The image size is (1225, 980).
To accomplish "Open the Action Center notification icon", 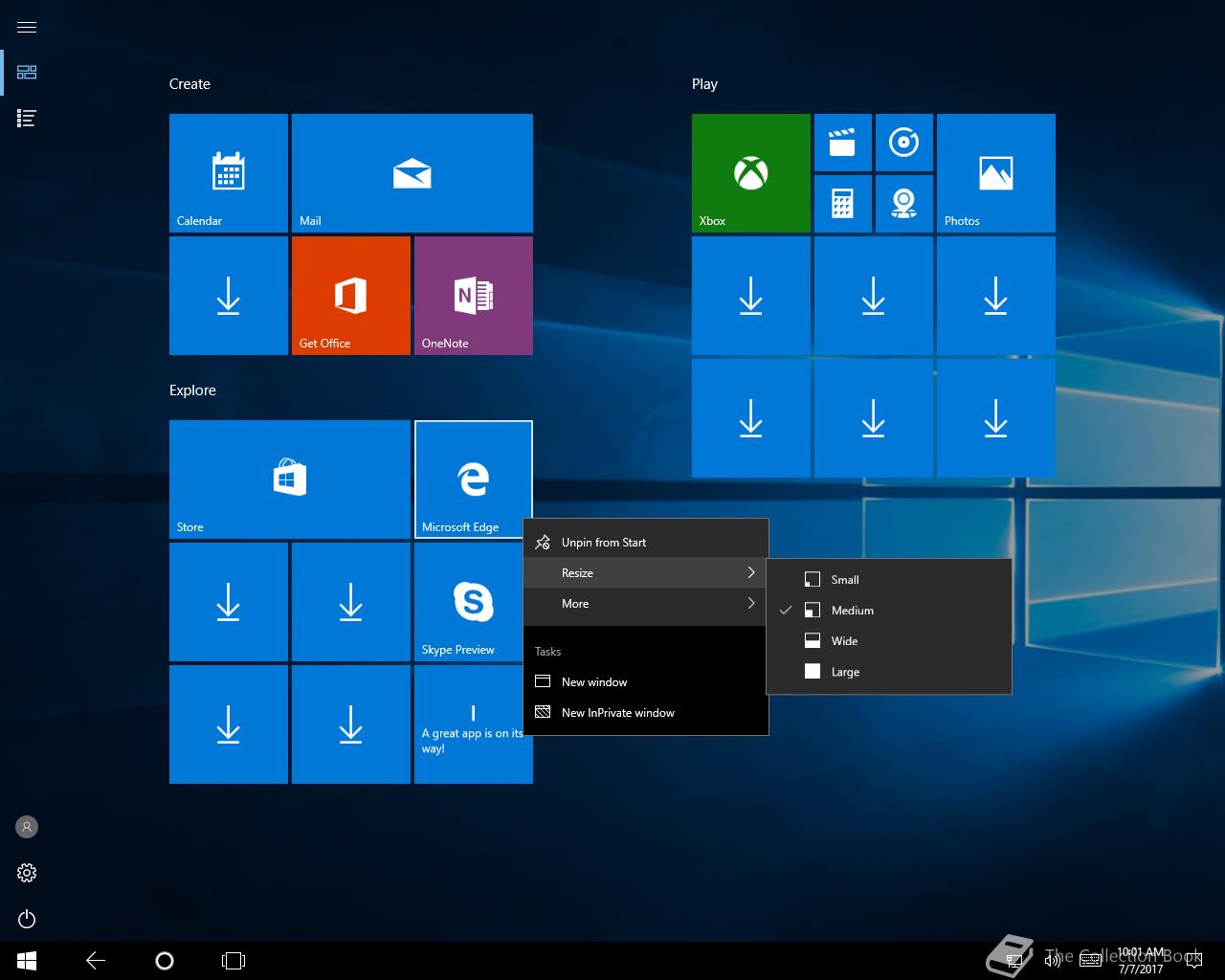I will click(x=1193, y=961).
